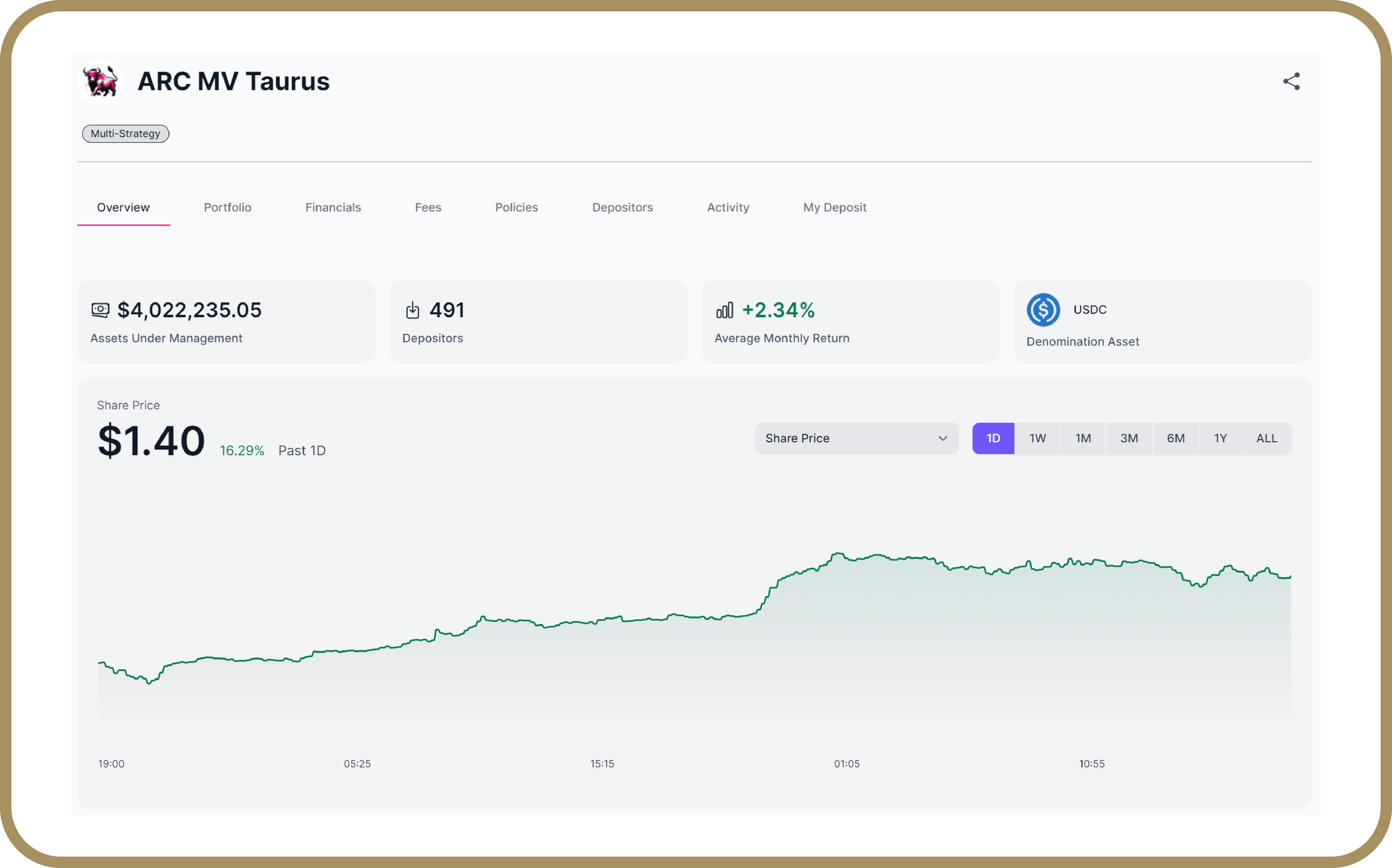Select the 3M time range
1392x868 pixels.
pos(1129,438)
